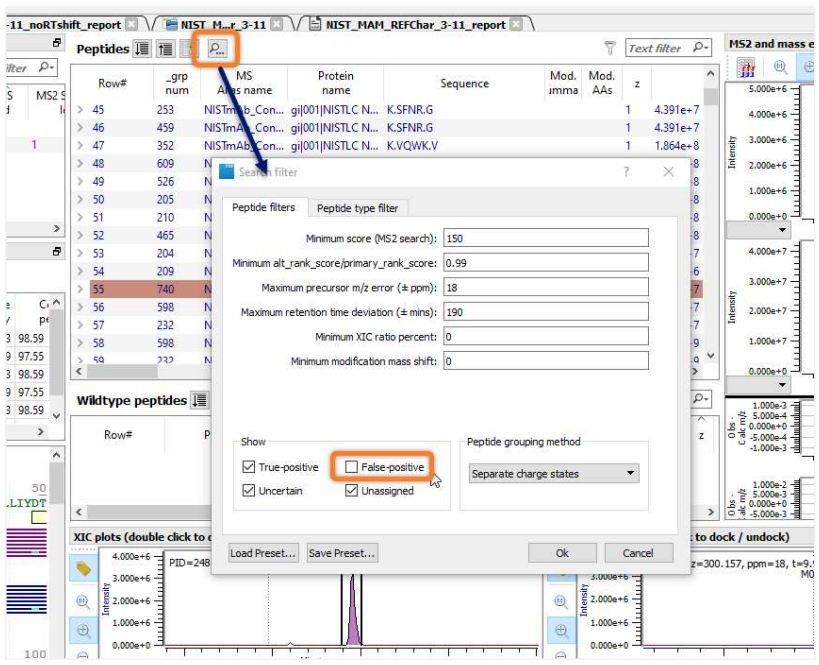This screenshot has width=819, height=665.
Task: Click the expand-all rows icon next to Peptides
Action: (142, 49)
